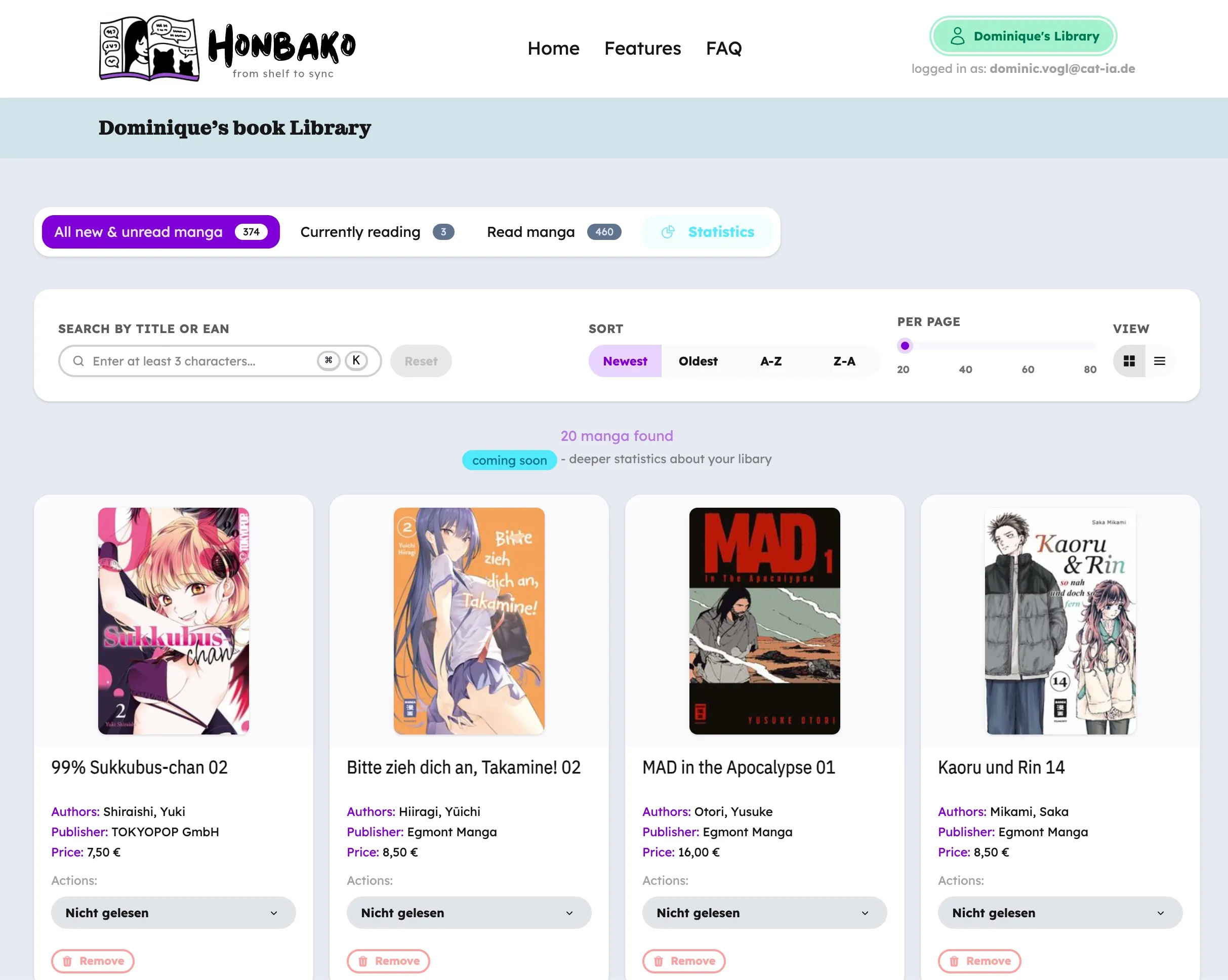
Task: Click the user icon in Dominique's Library button
Action: click(x=957, y=36)
